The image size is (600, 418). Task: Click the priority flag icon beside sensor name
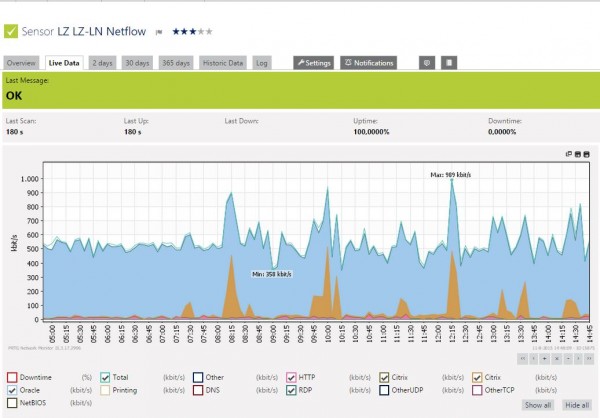[x=158, y=32]
